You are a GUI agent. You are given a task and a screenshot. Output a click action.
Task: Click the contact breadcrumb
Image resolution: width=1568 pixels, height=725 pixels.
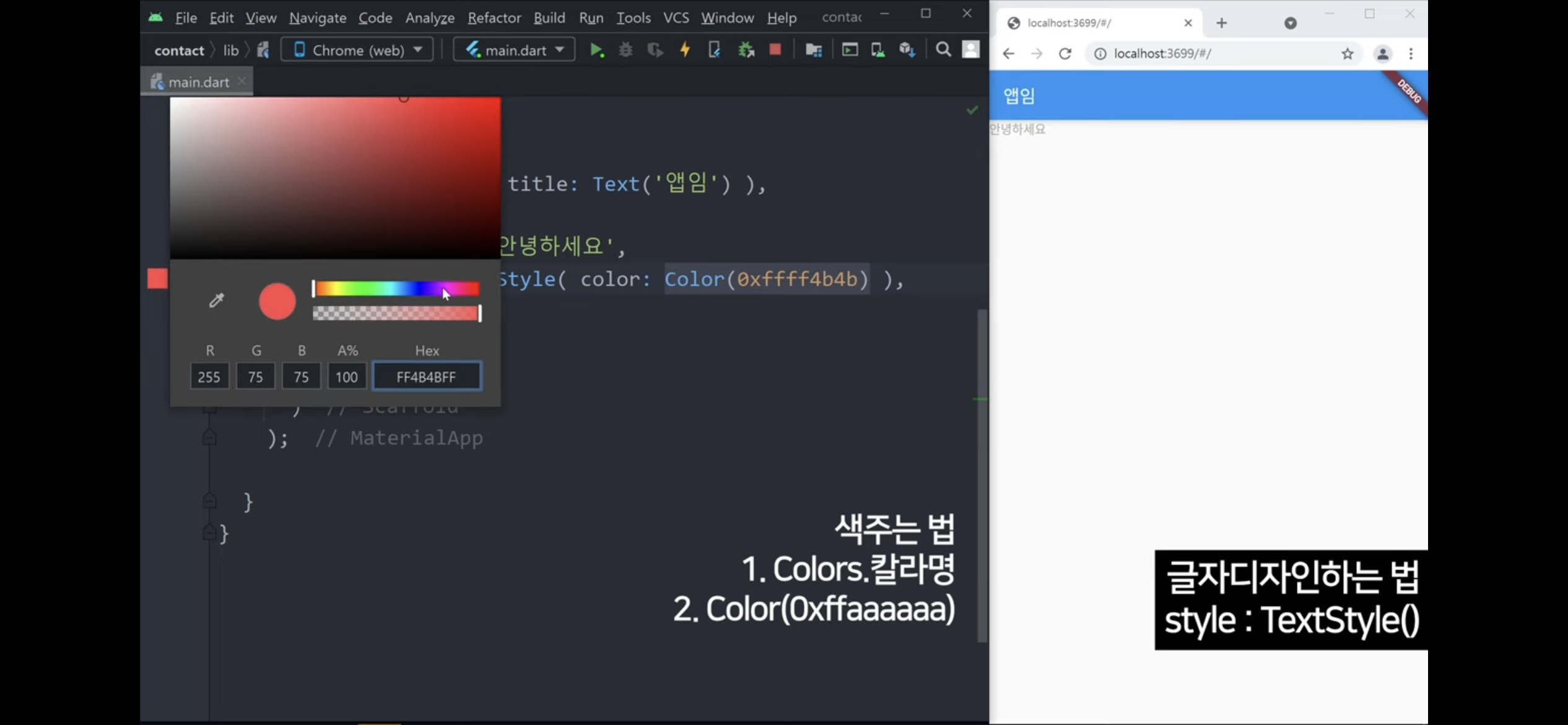coord(179,51)
